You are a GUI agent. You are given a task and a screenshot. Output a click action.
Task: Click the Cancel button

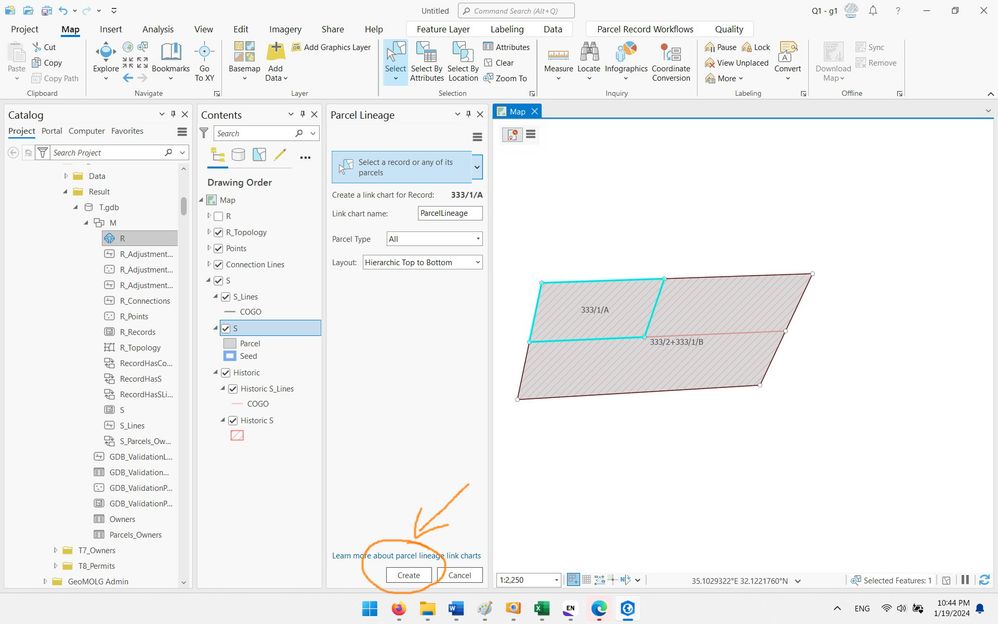(460, 575)
